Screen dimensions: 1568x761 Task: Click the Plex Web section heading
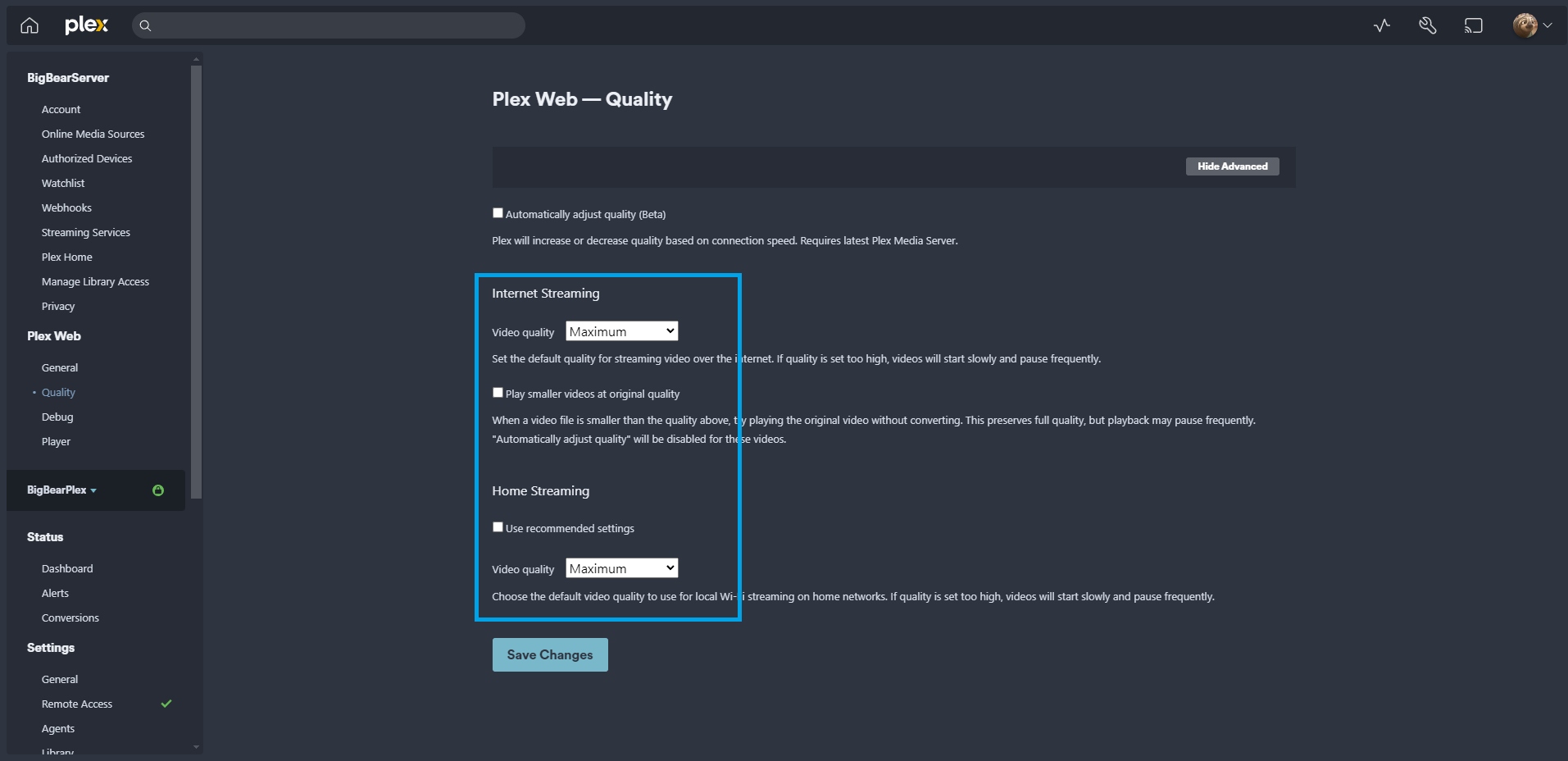[x=54, y=336]
